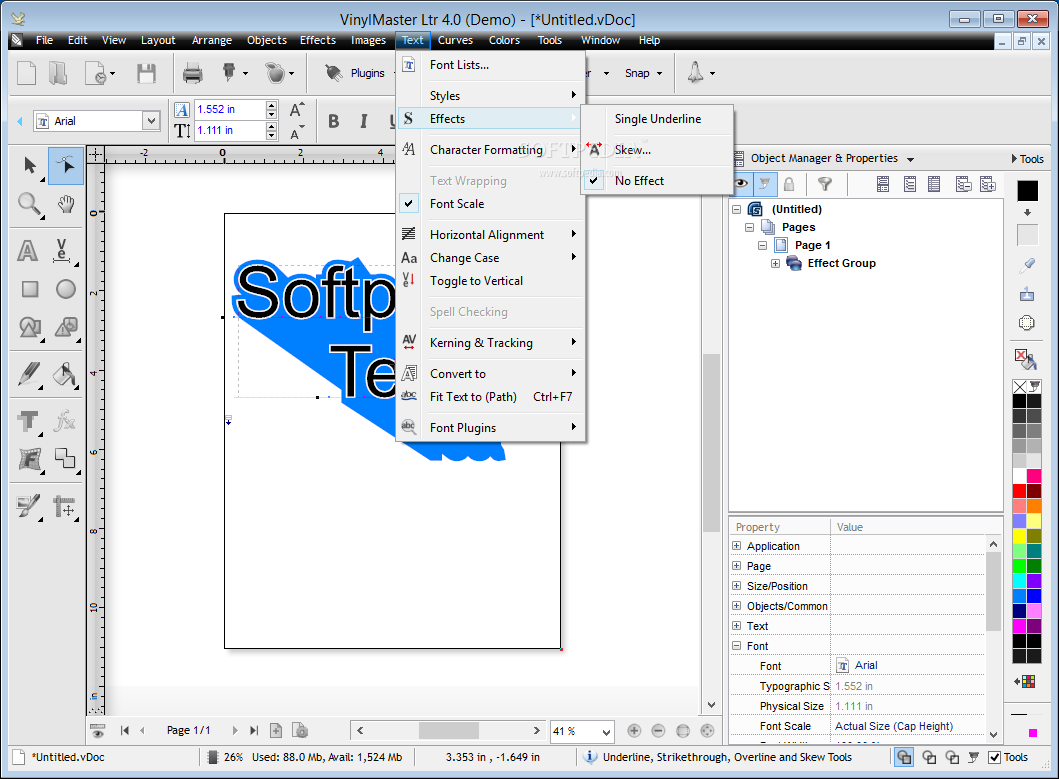This screenshot has height=779, width=1059.
Task: Open the 41 % zoom dropdown
Action: click(606, 731)
